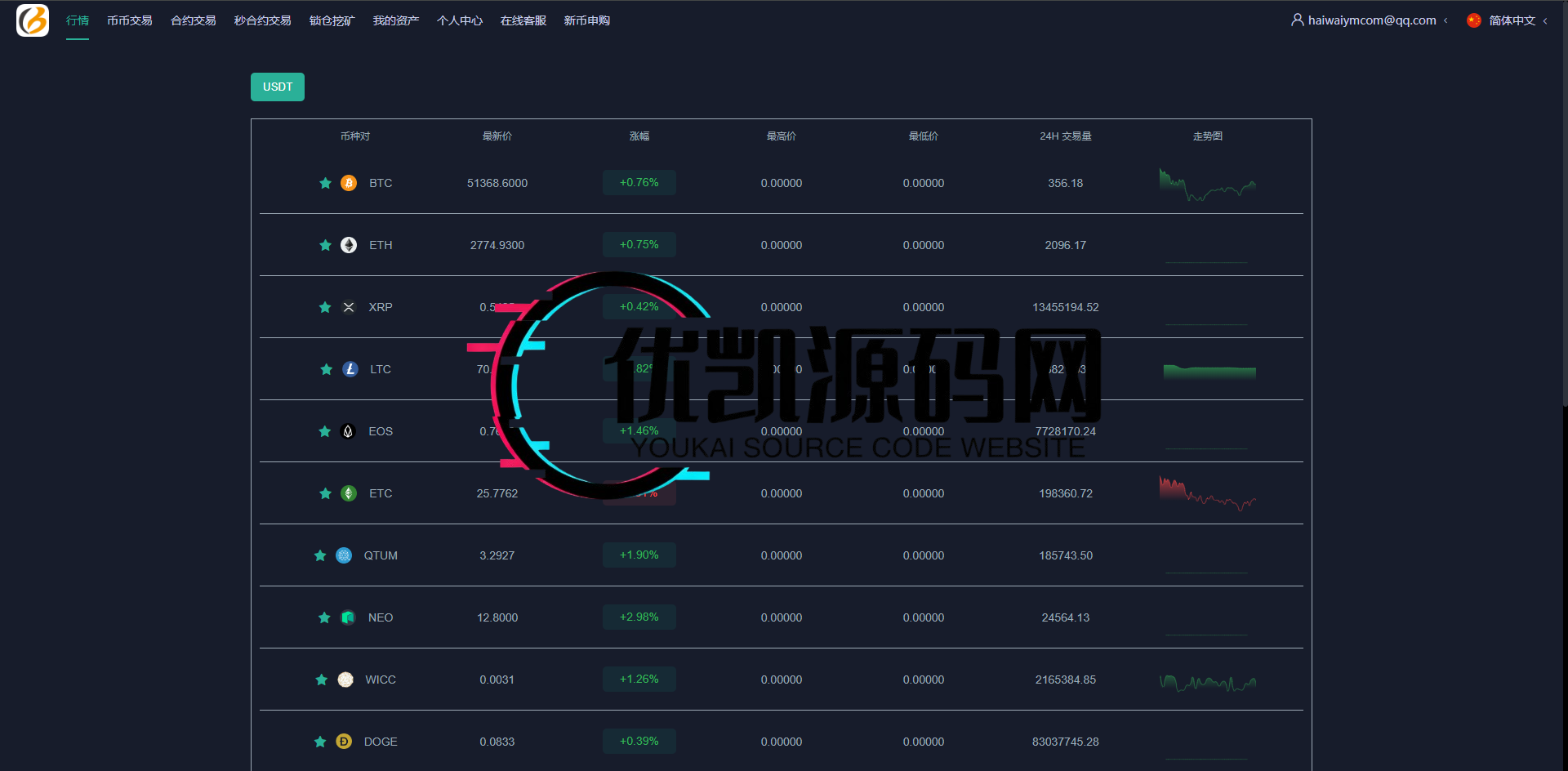
Task: Click the user account person icon
Action: 1297,20
